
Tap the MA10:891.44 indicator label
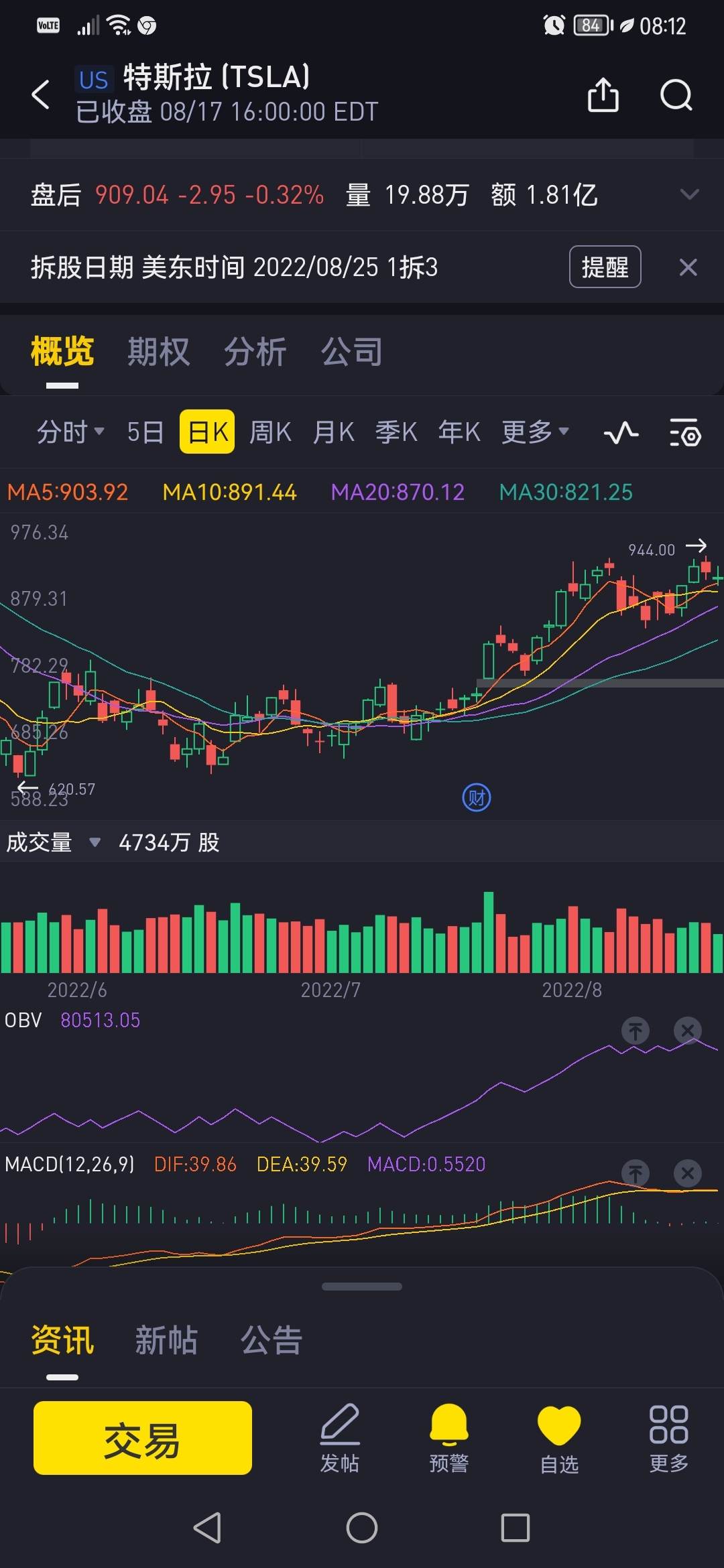point(229,492)
